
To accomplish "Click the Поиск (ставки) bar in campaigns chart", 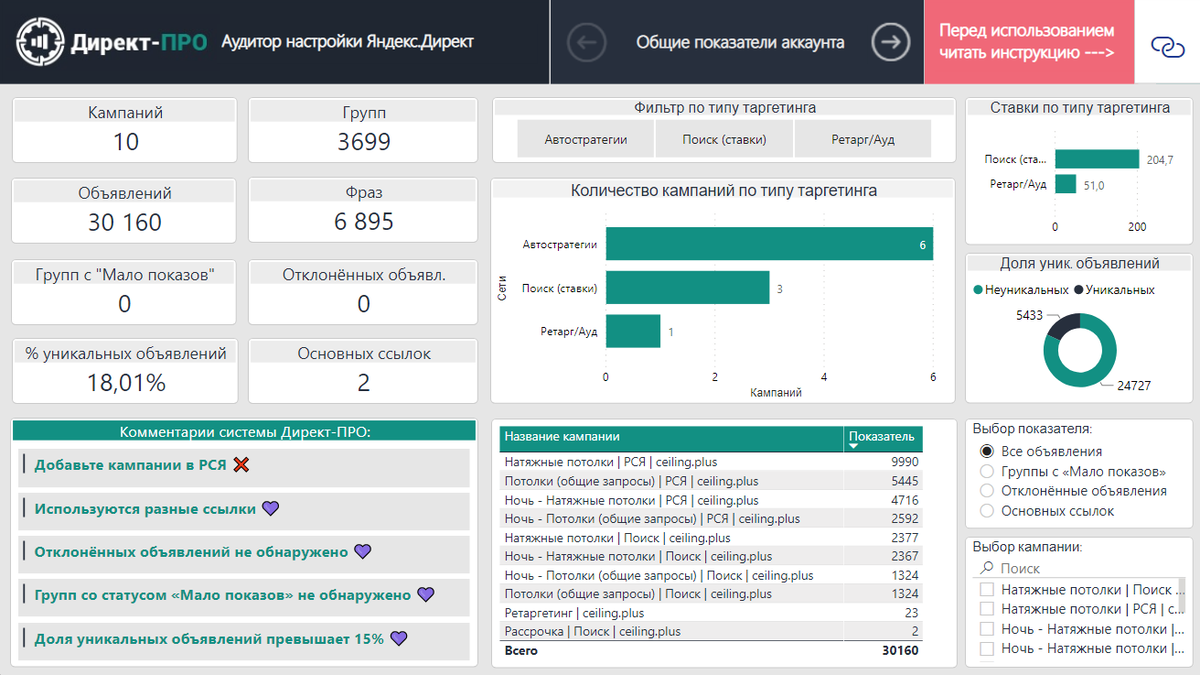I will 687,288.
